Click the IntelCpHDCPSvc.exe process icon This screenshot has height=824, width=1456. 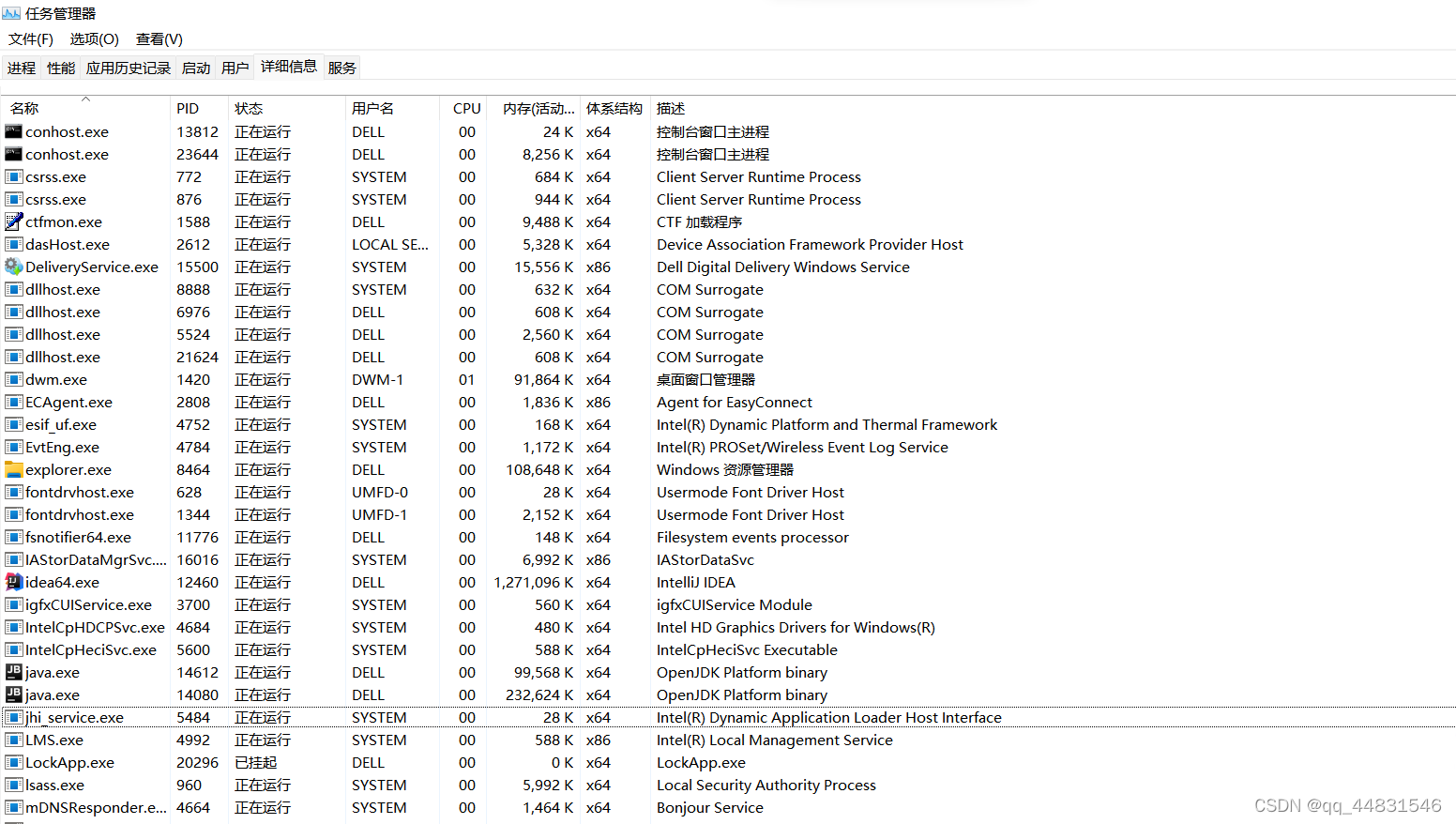tap(13, 627)
